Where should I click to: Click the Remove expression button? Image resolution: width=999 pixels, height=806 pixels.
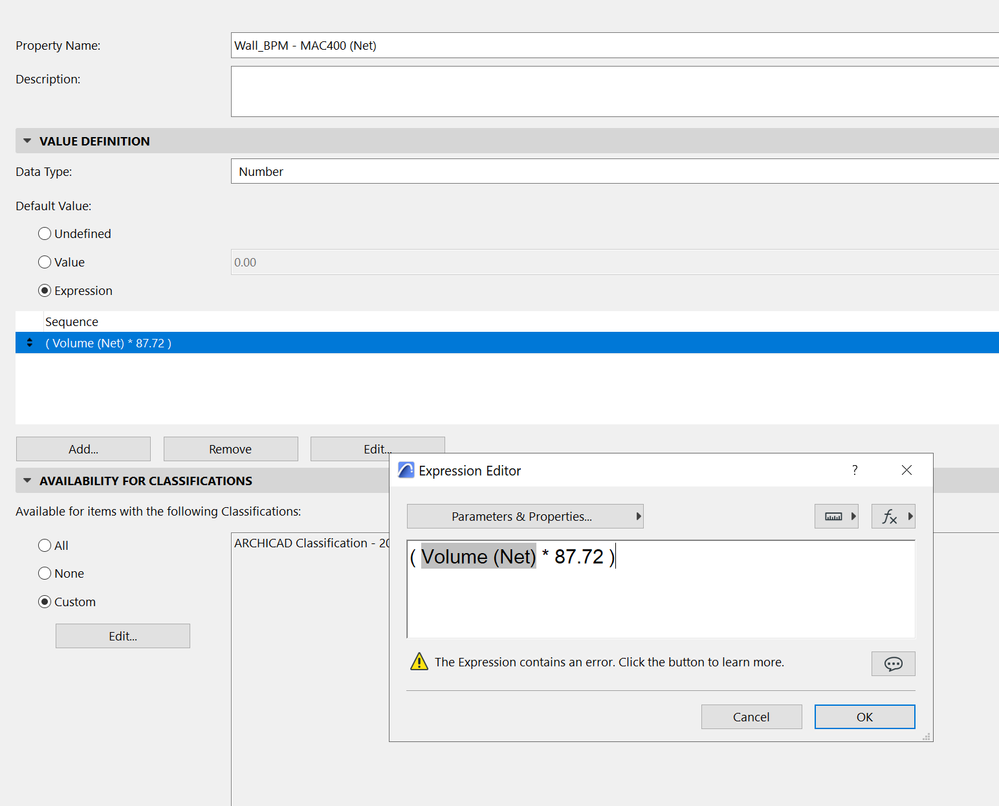point(231,449)
